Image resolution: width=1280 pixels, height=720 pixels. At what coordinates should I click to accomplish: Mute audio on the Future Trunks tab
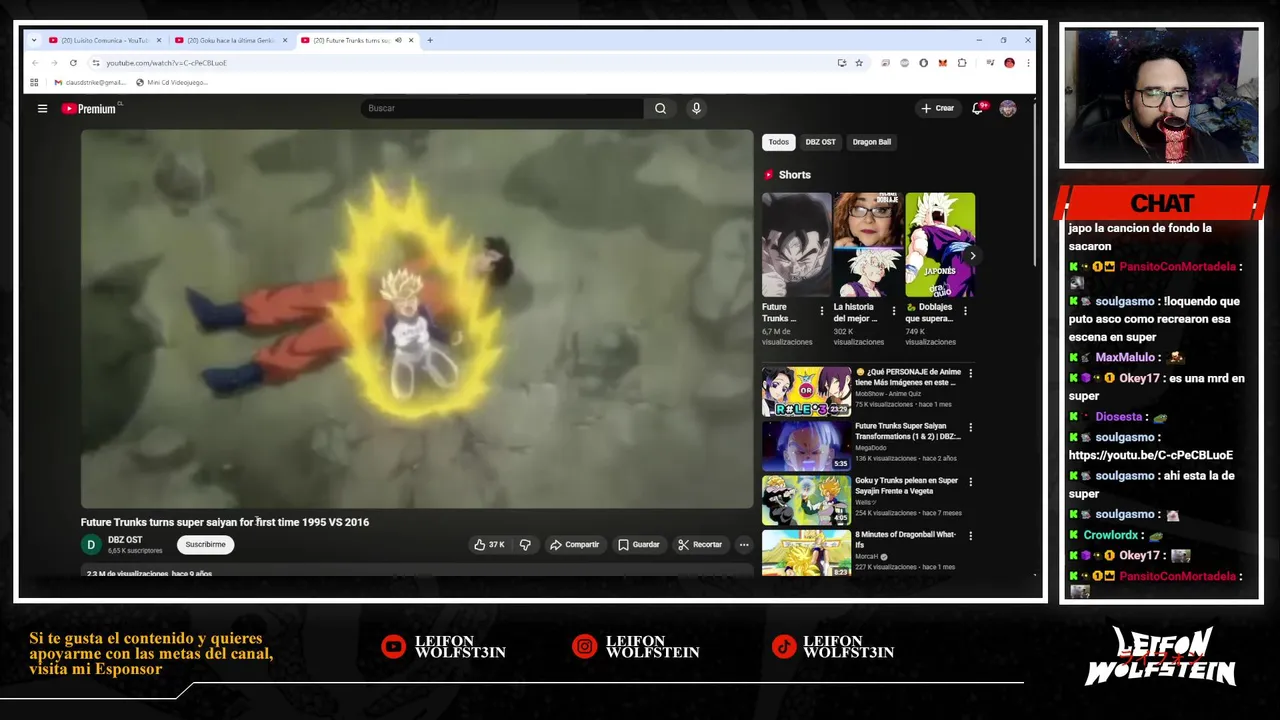click(x=398, y=40)
